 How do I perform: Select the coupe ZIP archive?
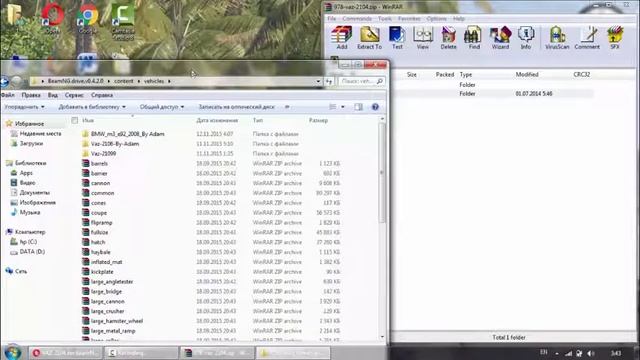click(99, 213)
